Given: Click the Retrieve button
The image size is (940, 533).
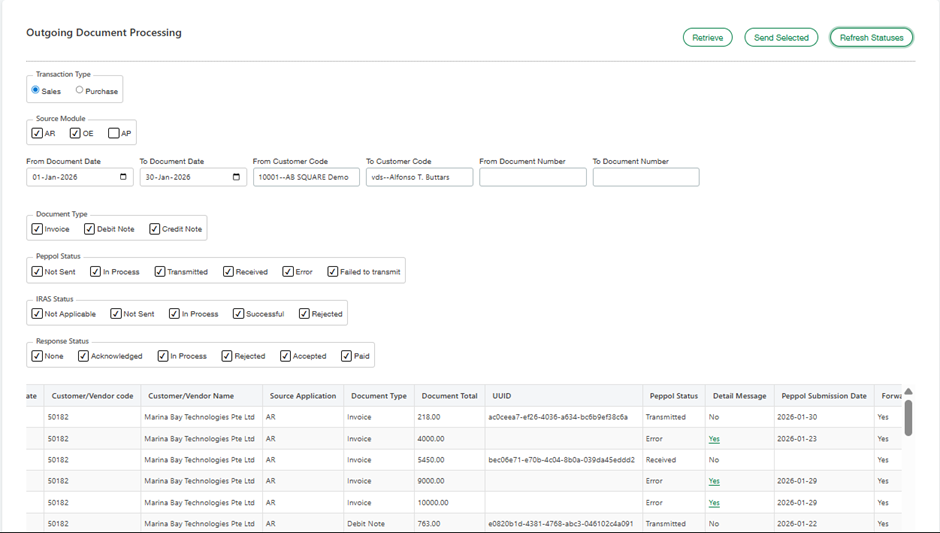Looking at the screenshot, I should [708, 38].
